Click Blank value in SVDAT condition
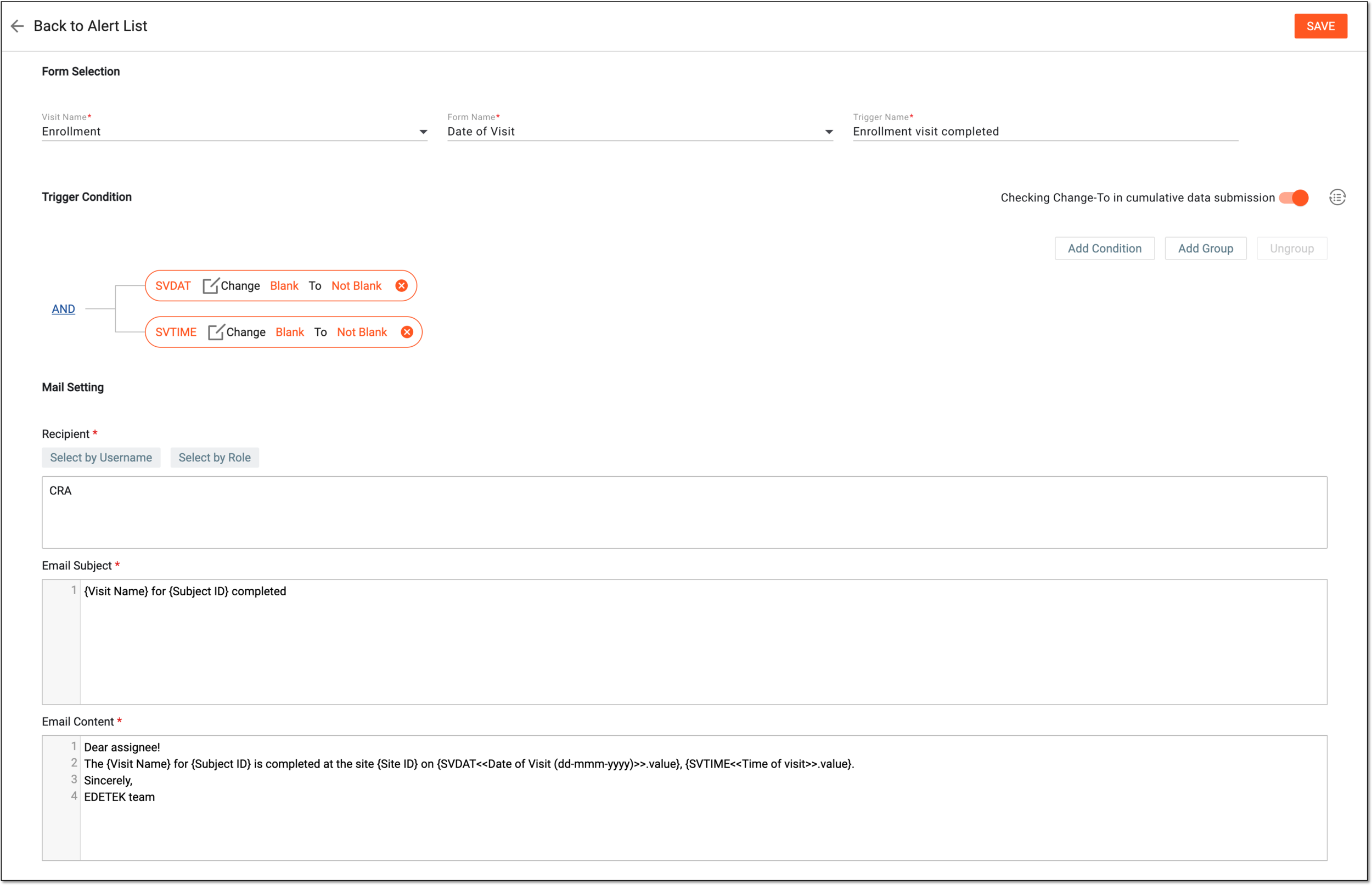The height and width of the screenshot is (885, 1372). pos(284,286)
